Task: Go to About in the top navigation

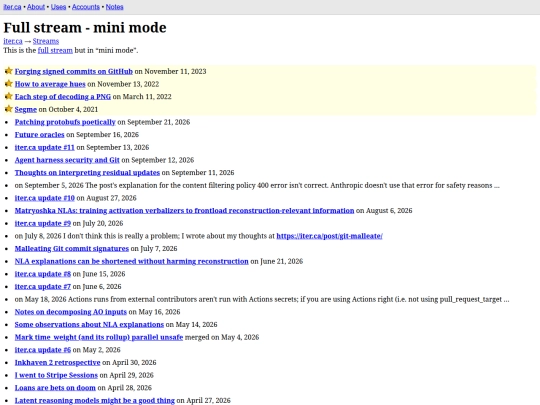Action: click(36, 7)
